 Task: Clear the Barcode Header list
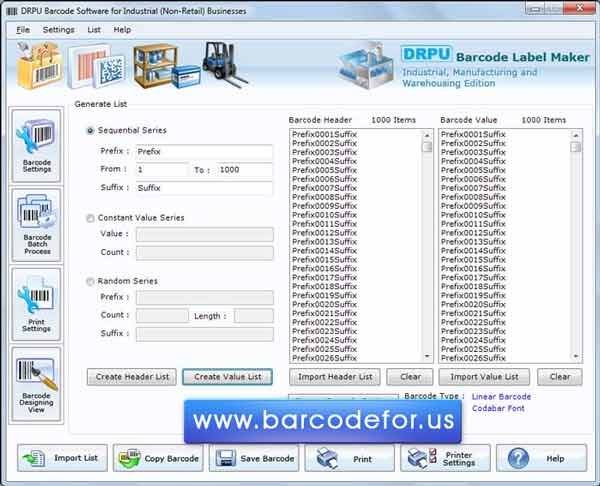click(x=410, y=377)
